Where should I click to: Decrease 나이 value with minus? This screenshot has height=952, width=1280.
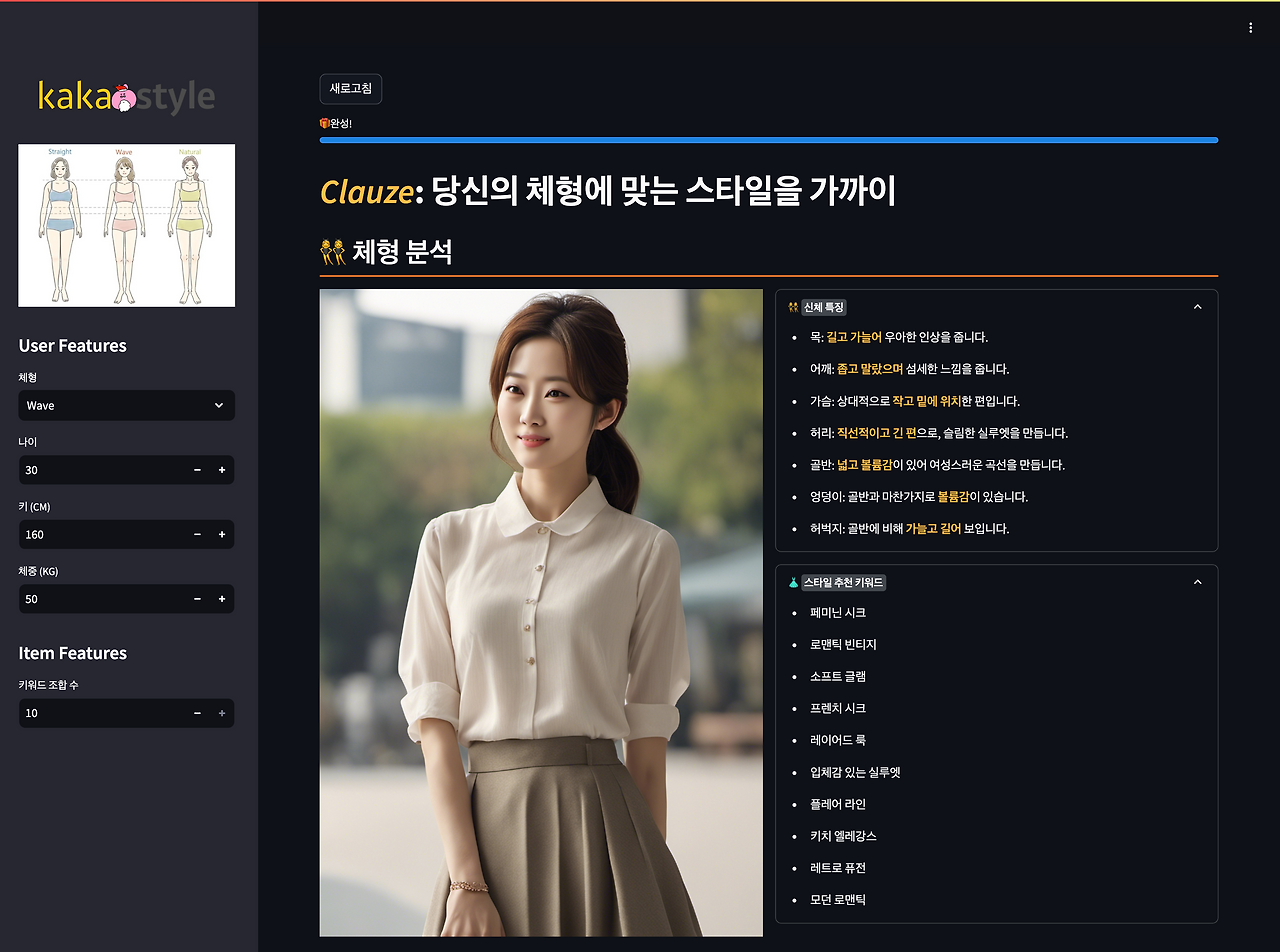coord(197,470)
